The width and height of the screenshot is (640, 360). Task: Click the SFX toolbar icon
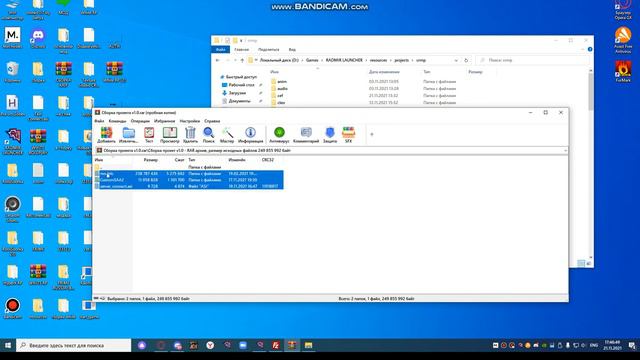tap(348, 135)
